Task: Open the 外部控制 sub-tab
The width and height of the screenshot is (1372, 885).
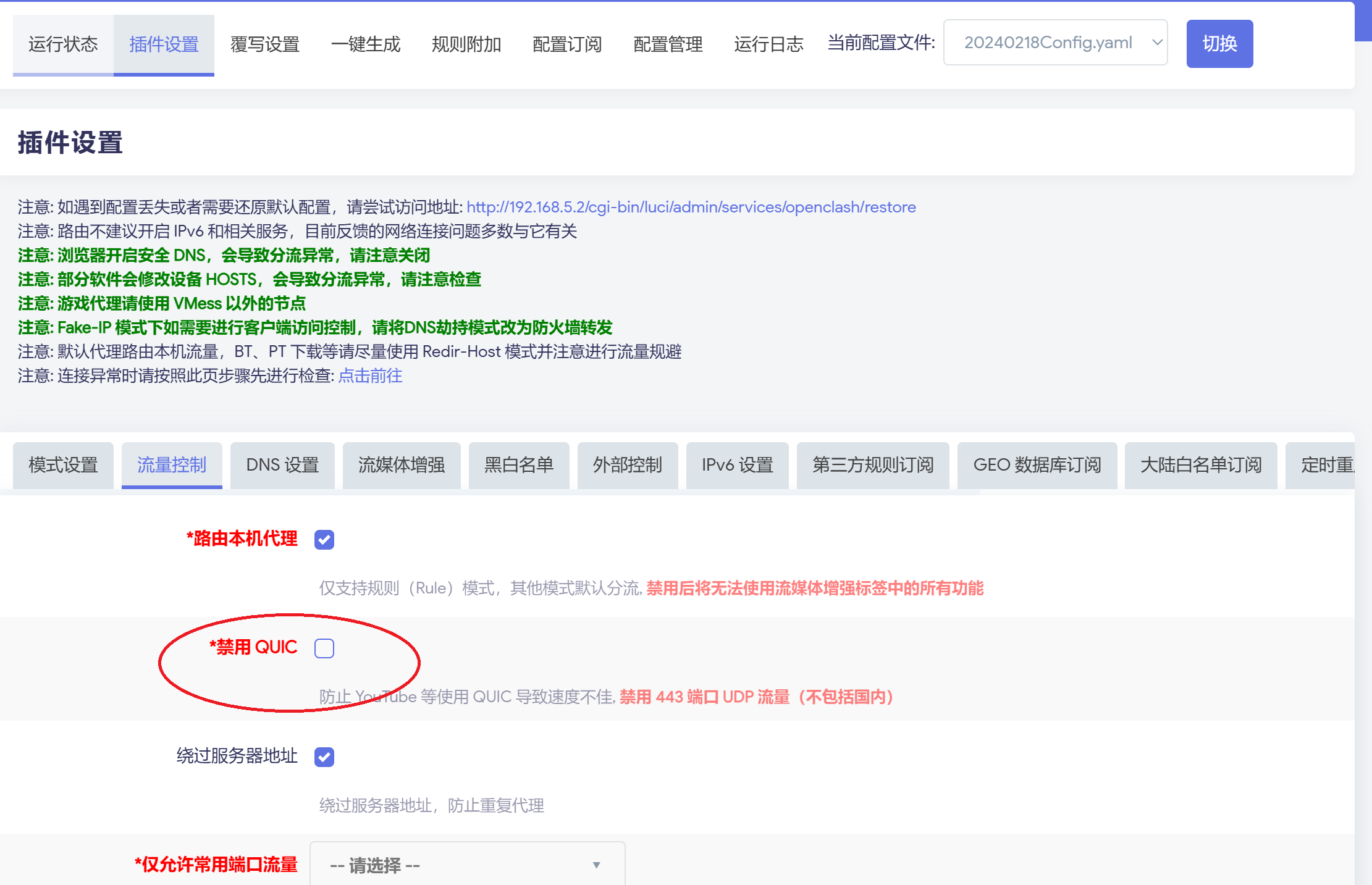Action: click(x=628, y=465)
